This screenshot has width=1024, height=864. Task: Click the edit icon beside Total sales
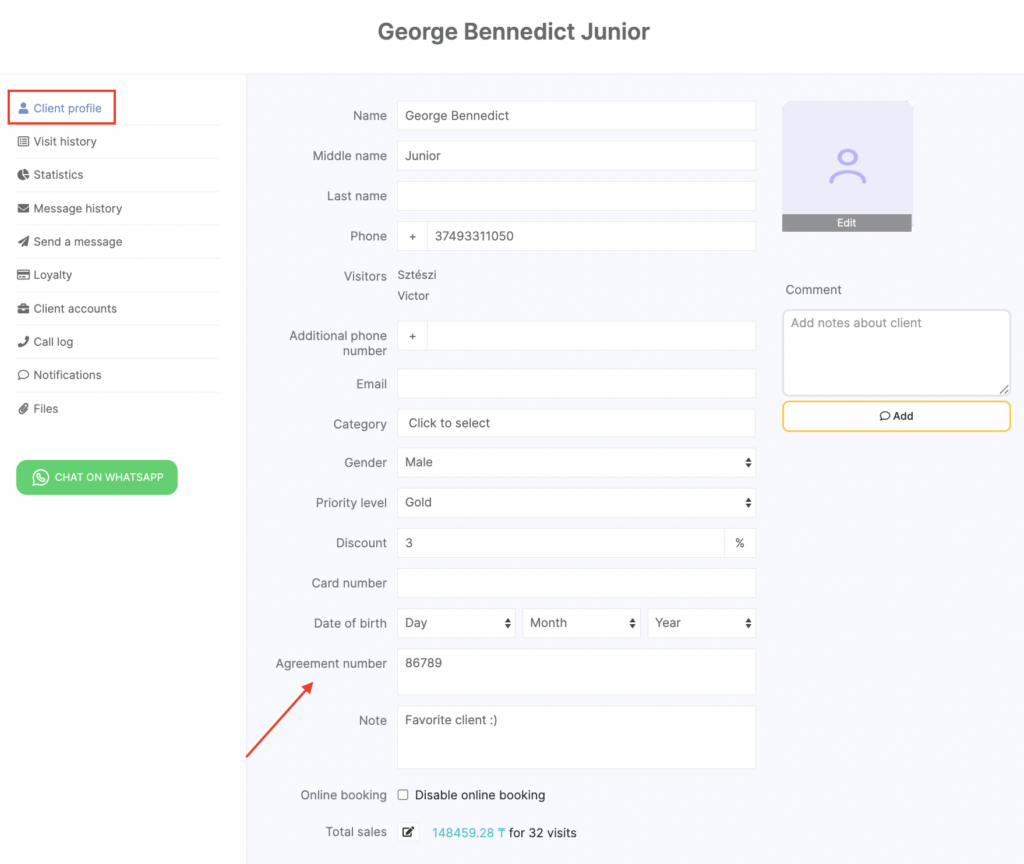coord(408,832)
